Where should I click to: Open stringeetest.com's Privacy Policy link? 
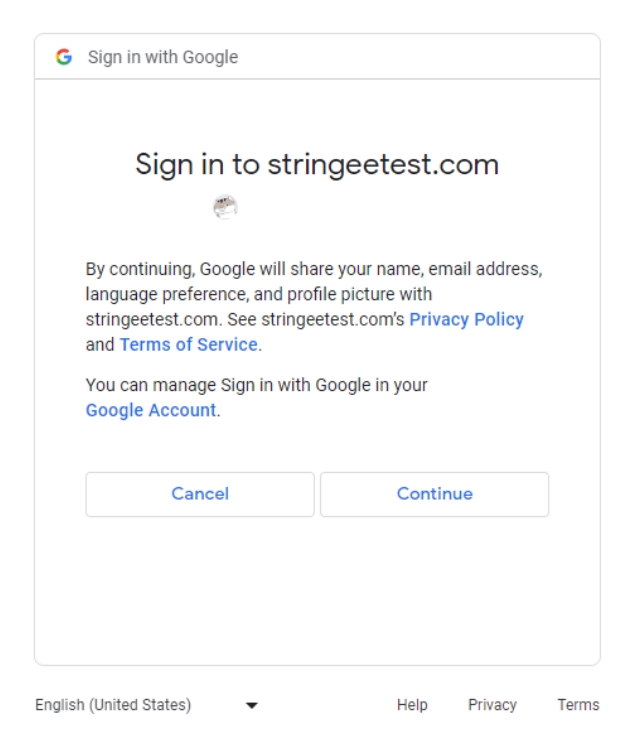[x=466, y=320]
